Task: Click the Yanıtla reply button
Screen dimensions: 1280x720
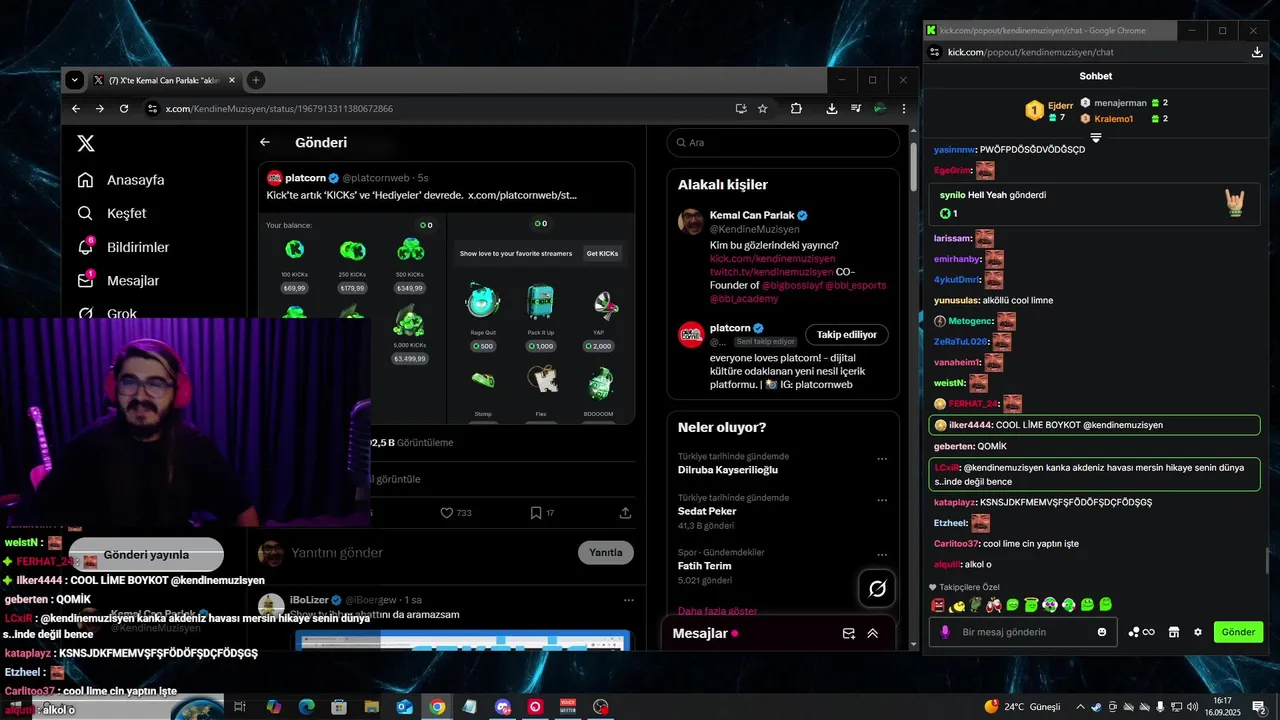Action: [605, 552]
